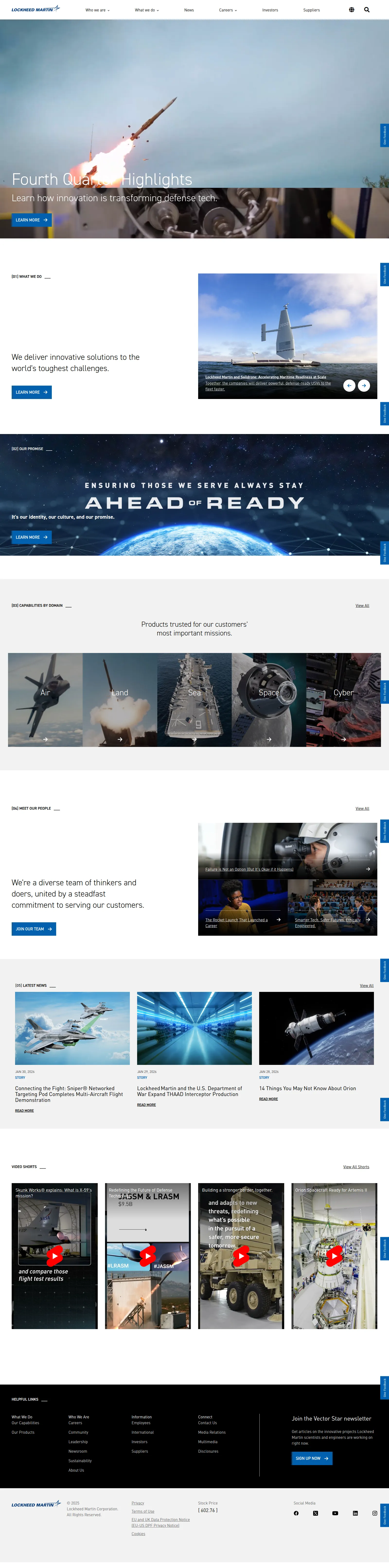
Task: Open Sustainability footer link
Action: pos(80,1461)
